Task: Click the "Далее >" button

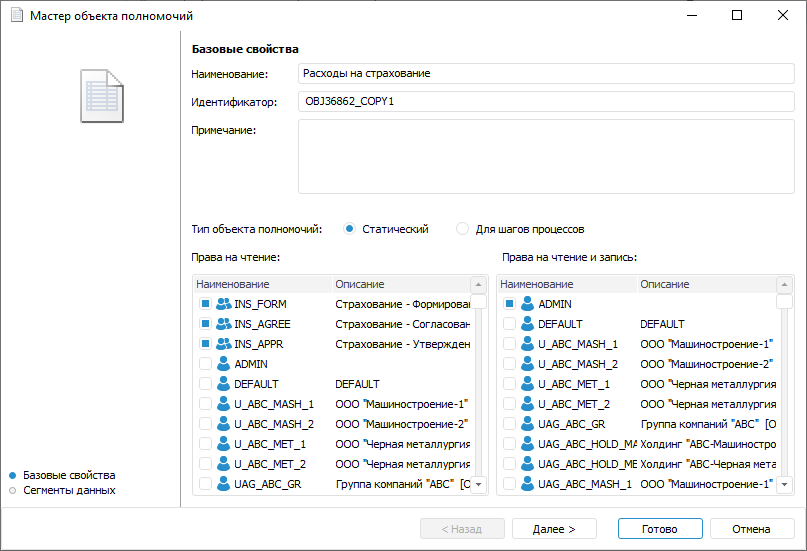Action: pos(553,529)
